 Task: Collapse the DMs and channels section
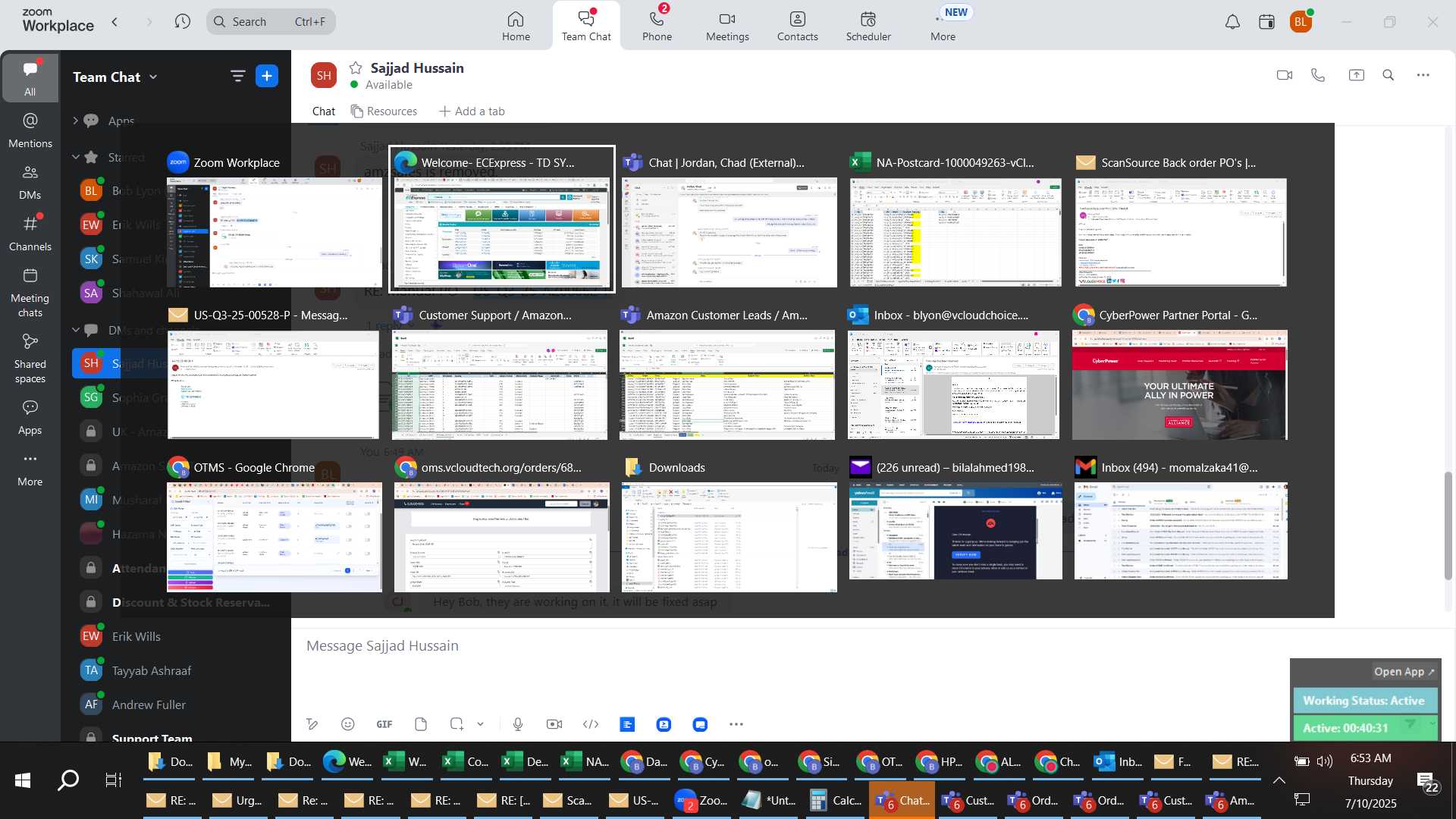pos(75,330)
